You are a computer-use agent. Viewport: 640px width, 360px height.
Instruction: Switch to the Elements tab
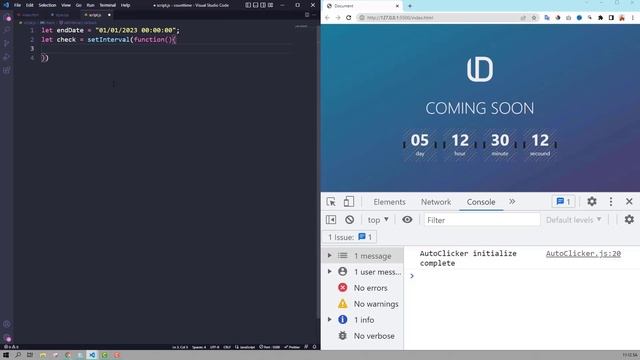pos(389,202)
